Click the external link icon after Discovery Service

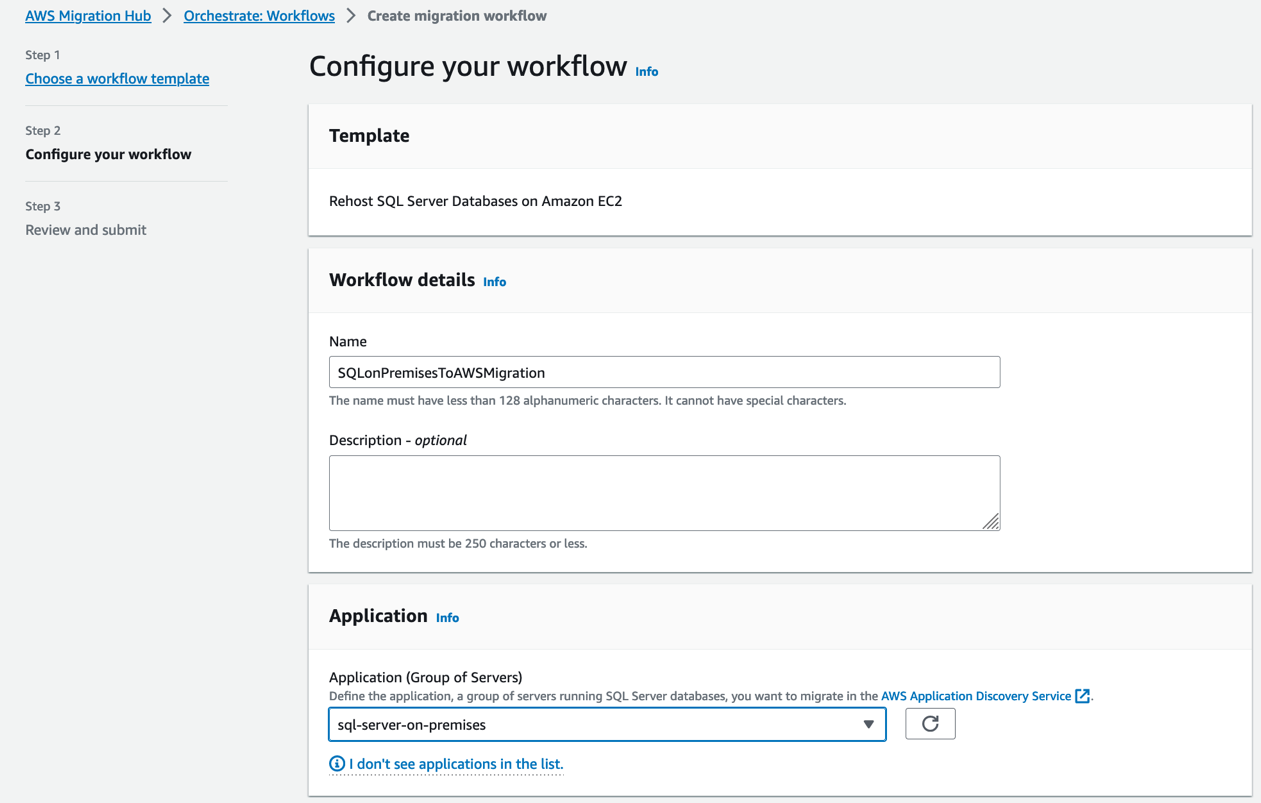pos(1082,696)
